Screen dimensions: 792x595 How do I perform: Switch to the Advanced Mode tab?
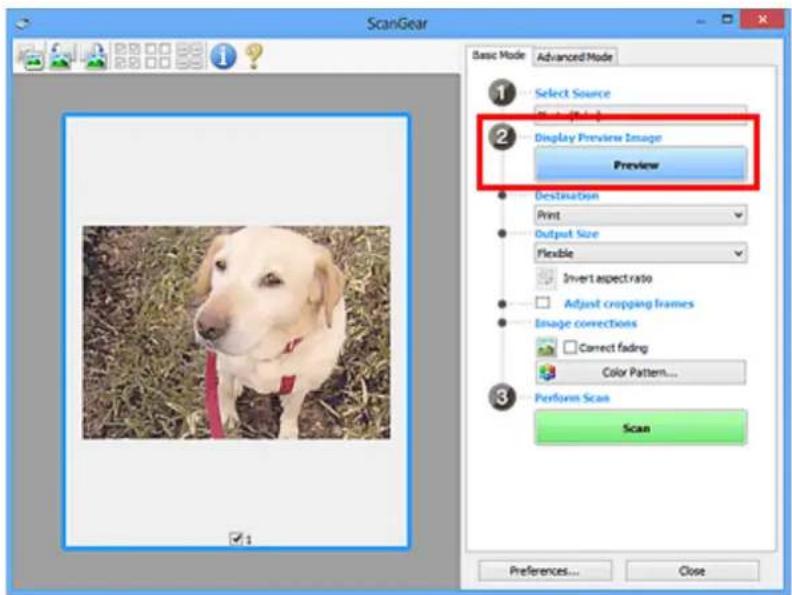574,57
